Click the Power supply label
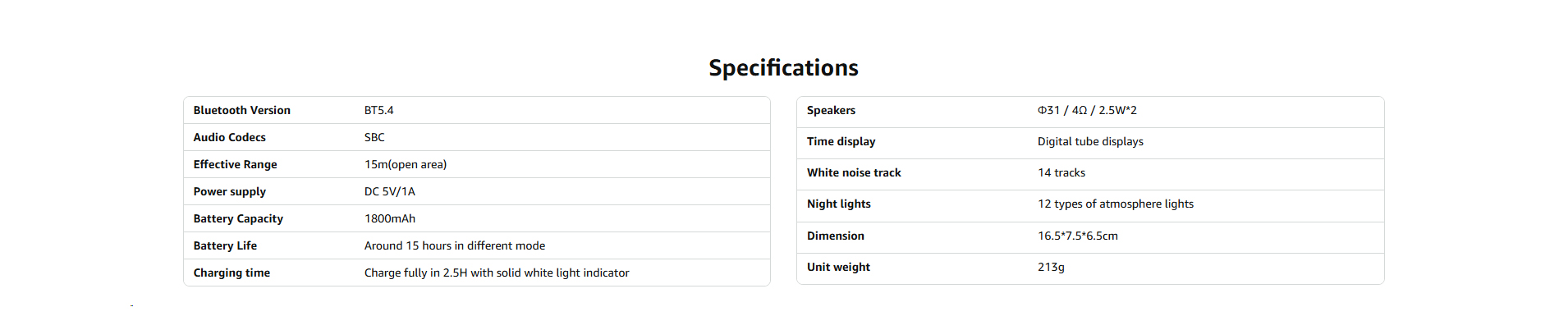Image resolution: width=1568 pixels, height=330 pixels. (x=229, y=191)
